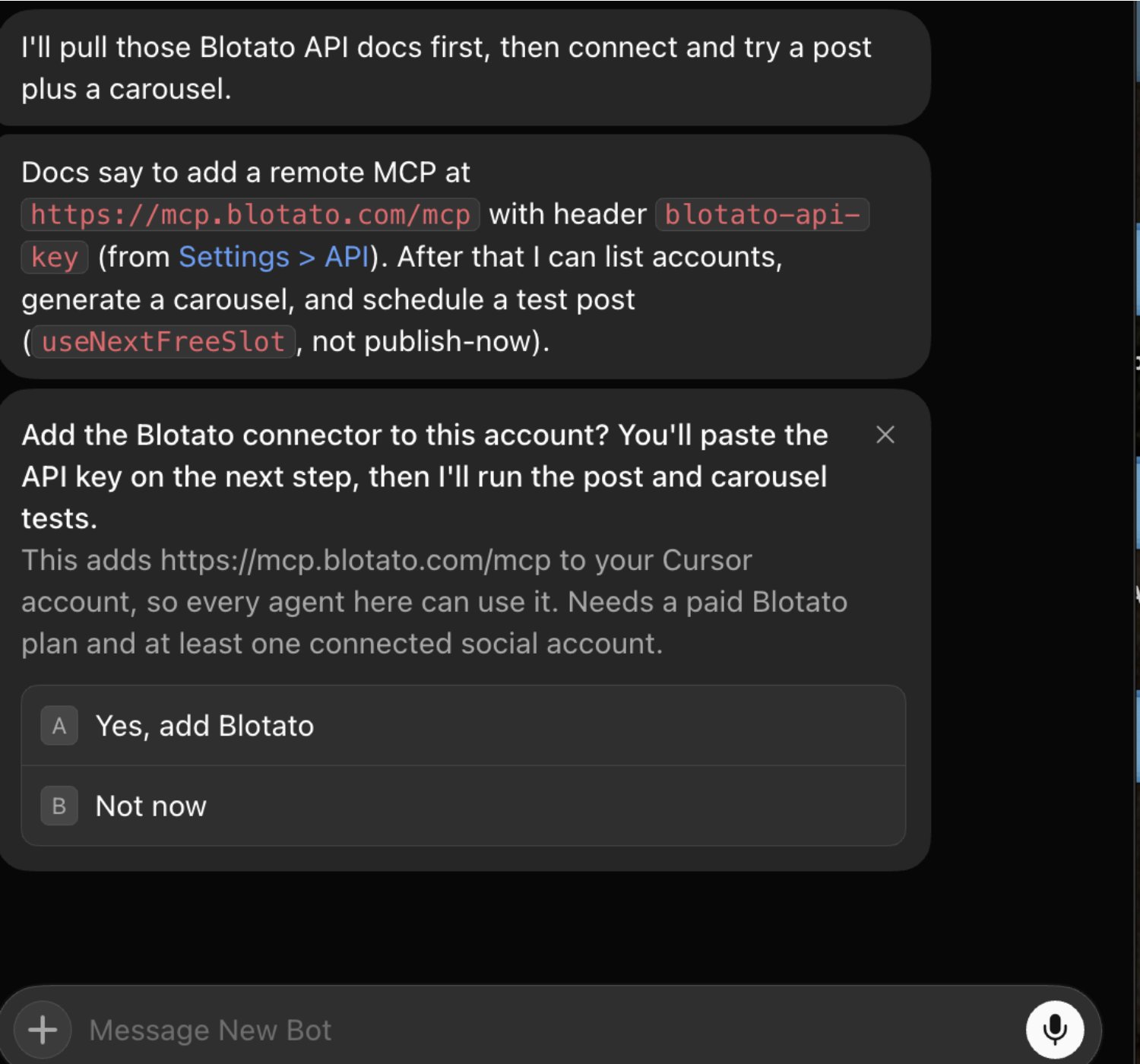Viewport: 1140px width, 1064px height.
Task: Choose the "Not now" option
Action: (x=464, y=806)
